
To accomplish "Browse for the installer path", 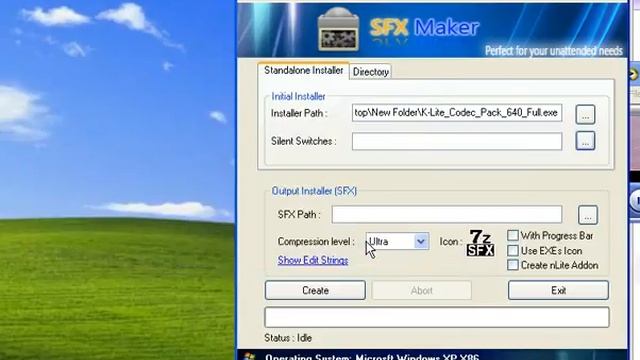I will click(585, 114).
